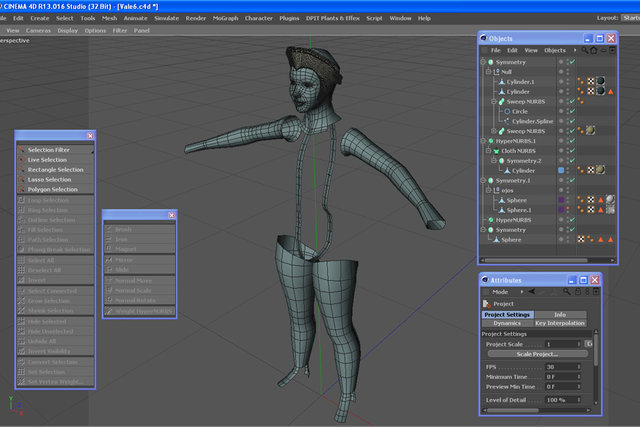Choose Rectangle Selection from the selection palette
Viewport: 640px width, 427px height.
tap(56, 170)
